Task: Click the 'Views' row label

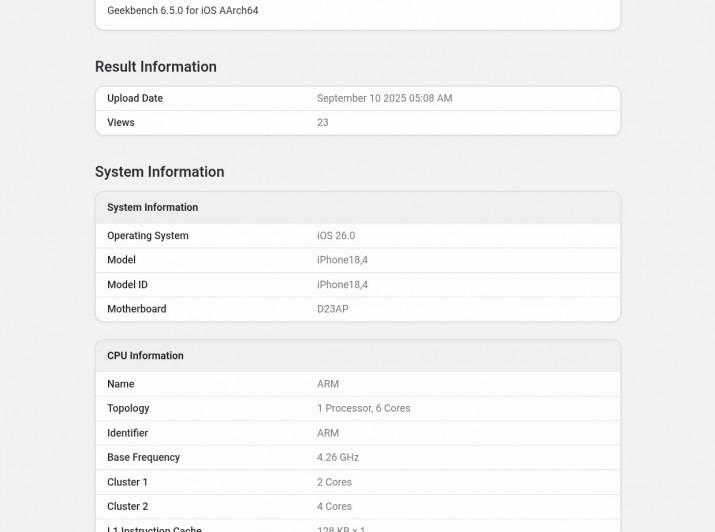Action: point(121,122)
